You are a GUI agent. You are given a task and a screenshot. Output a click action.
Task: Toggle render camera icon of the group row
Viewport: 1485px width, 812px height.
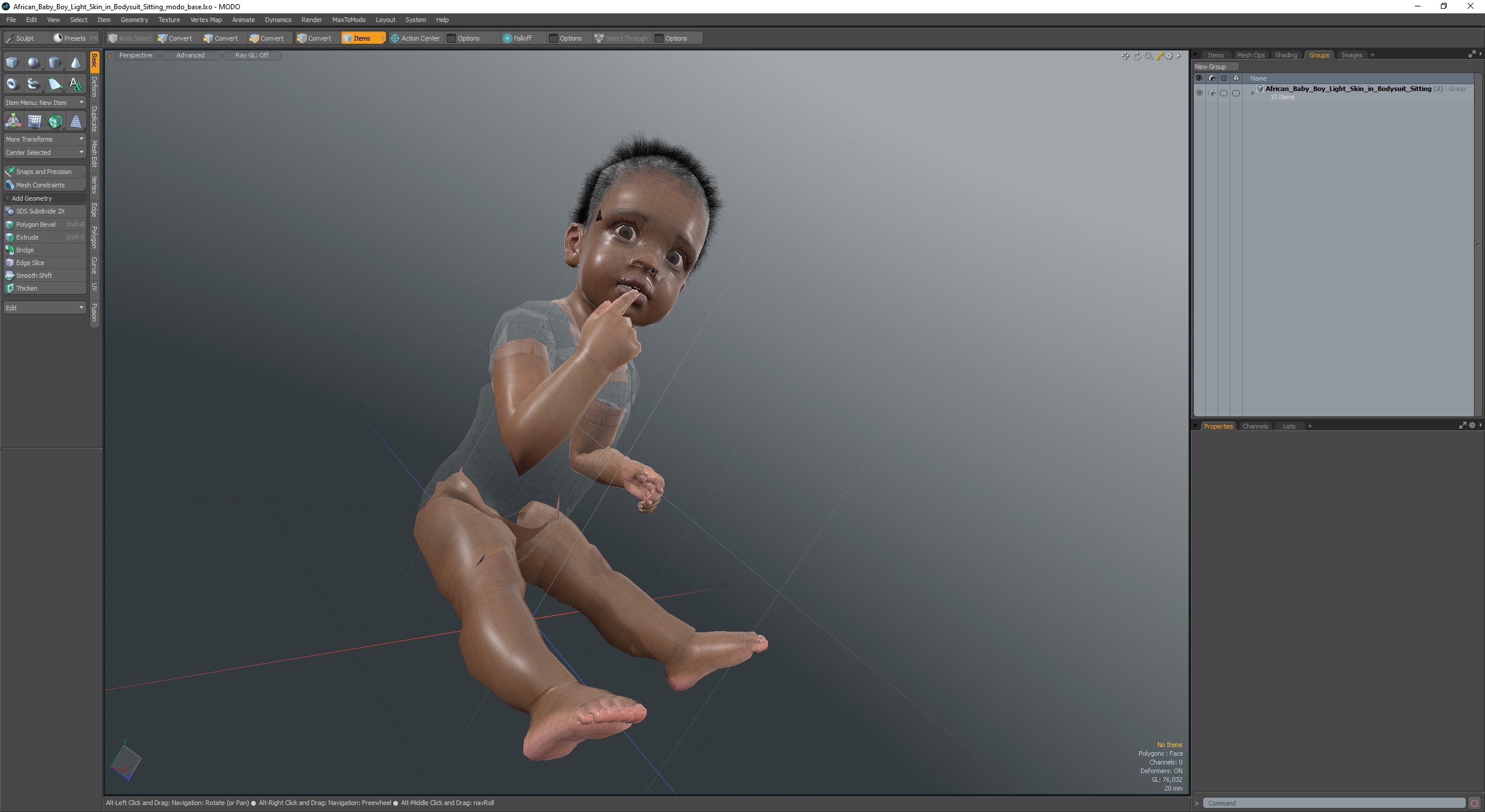(1211, 93)
